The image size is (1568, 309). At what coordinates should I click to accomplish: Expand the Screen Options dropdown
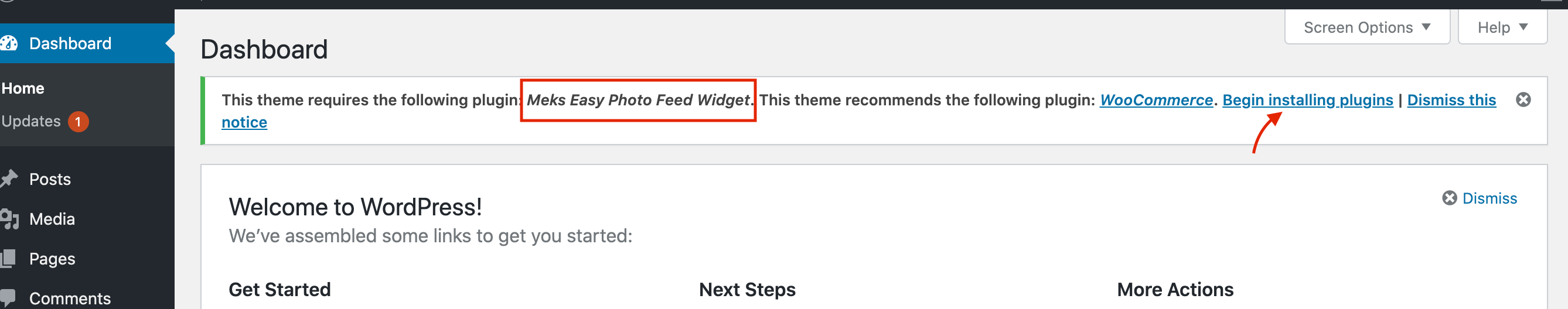[x=1366, y=28]
